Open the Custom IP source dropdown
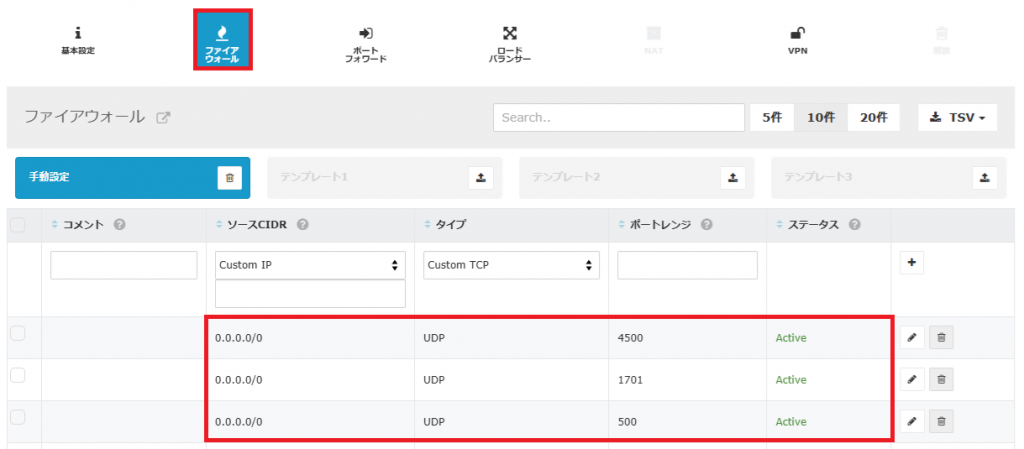Image resolution: width=1024 pixels, height=449 pixels. point(310,265)
